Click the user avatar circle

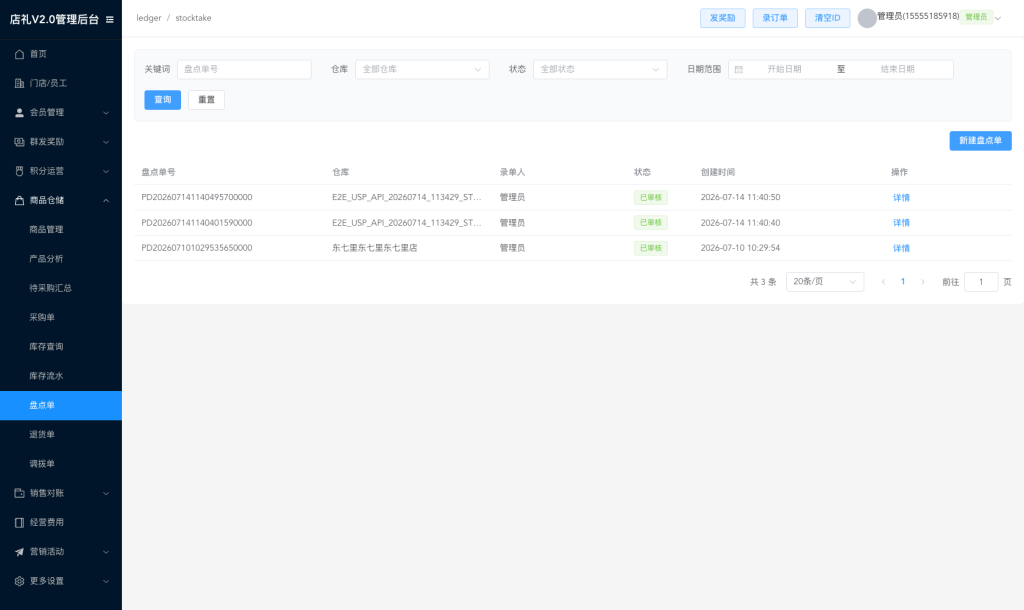click(867, 18)
